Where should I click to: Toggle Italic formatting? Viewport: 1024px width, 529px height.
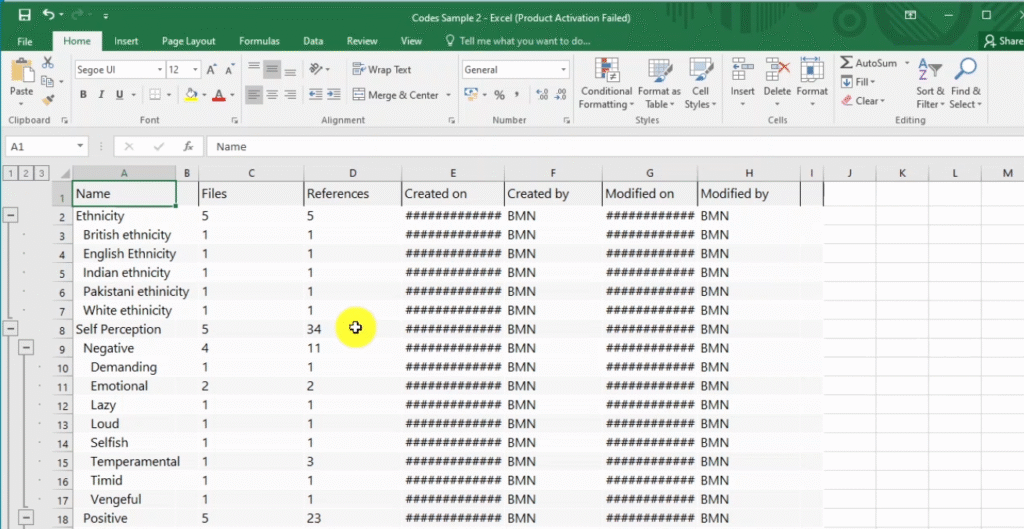click(x=102, y=95)
